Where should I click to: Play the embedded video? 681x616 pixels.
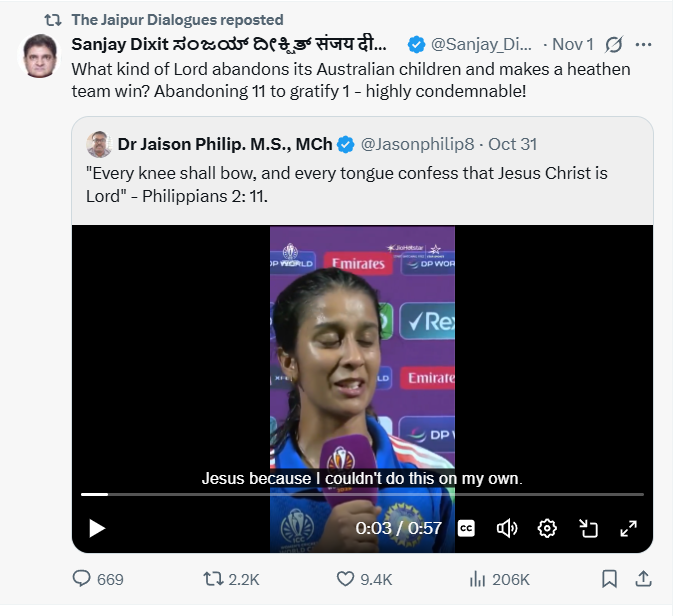coord(97,528)
